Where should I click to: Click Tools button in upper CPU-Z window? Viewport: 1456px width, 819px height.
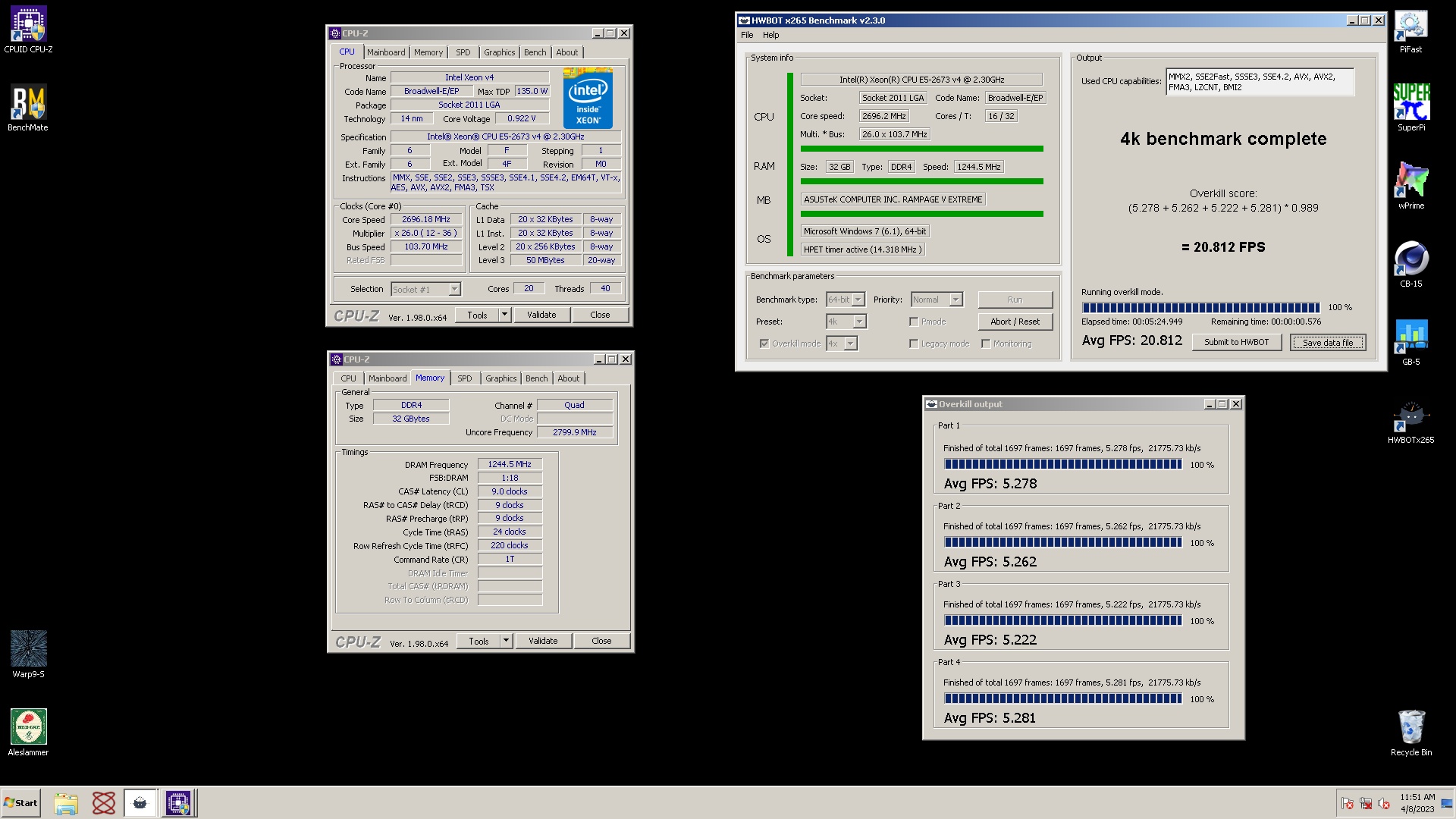[477, 315]
